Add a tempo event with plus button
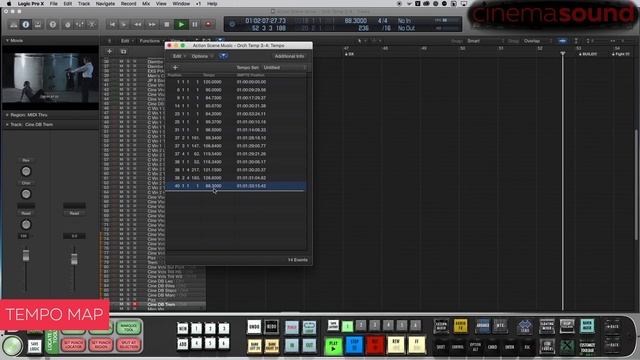The image size is (640, 360). (x=175, y=68)
